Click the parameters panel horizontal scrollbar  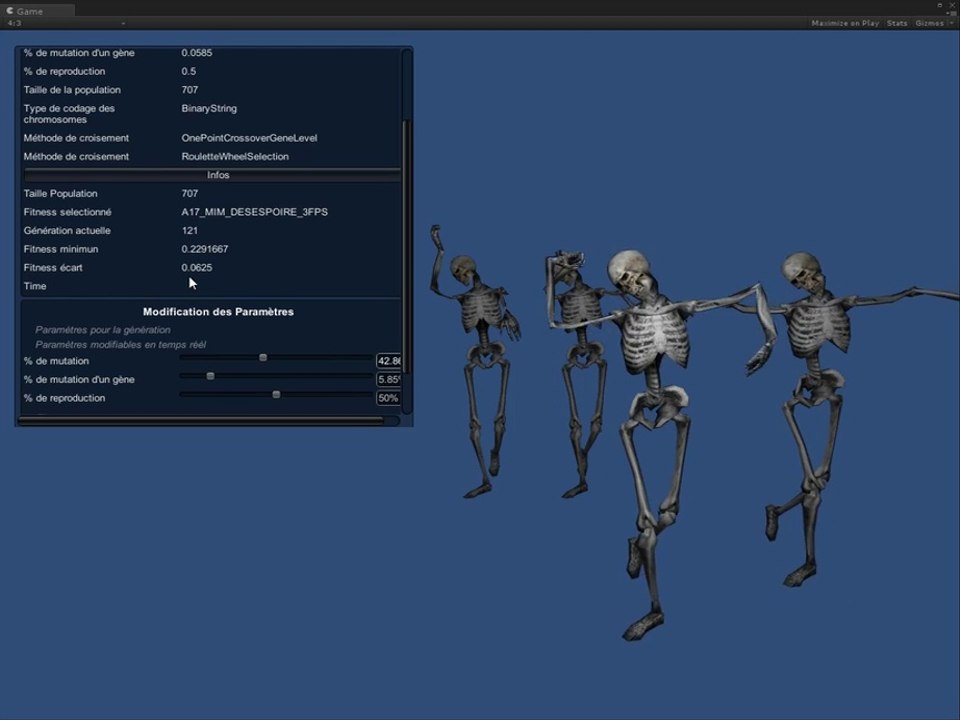coord(200,421)
